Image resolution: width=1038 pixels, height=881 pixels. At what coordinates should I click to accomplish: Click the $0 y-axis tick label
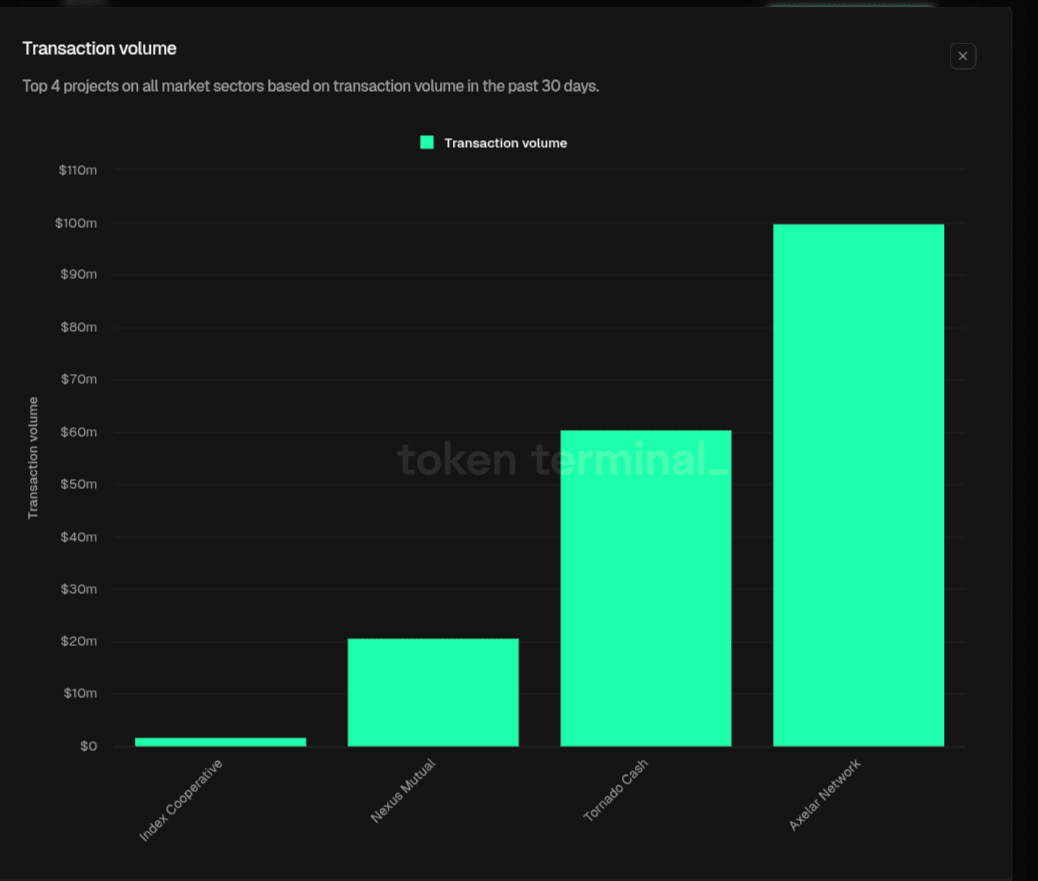(88, 746)
